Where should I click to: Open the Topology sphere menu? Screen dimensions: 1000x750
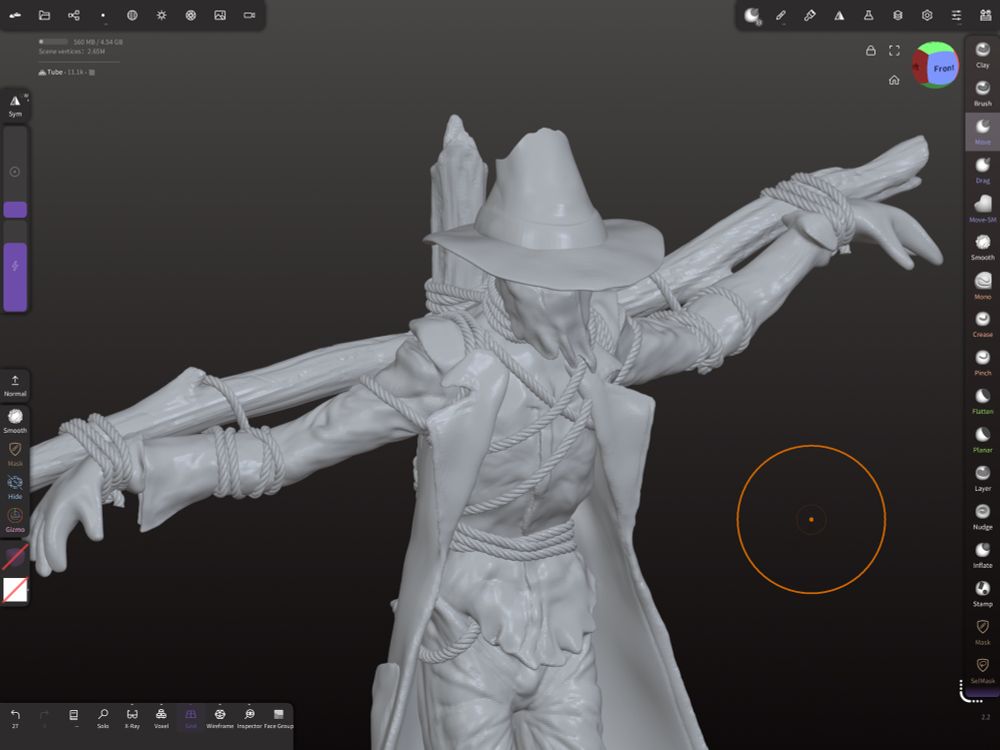[132, 15]
